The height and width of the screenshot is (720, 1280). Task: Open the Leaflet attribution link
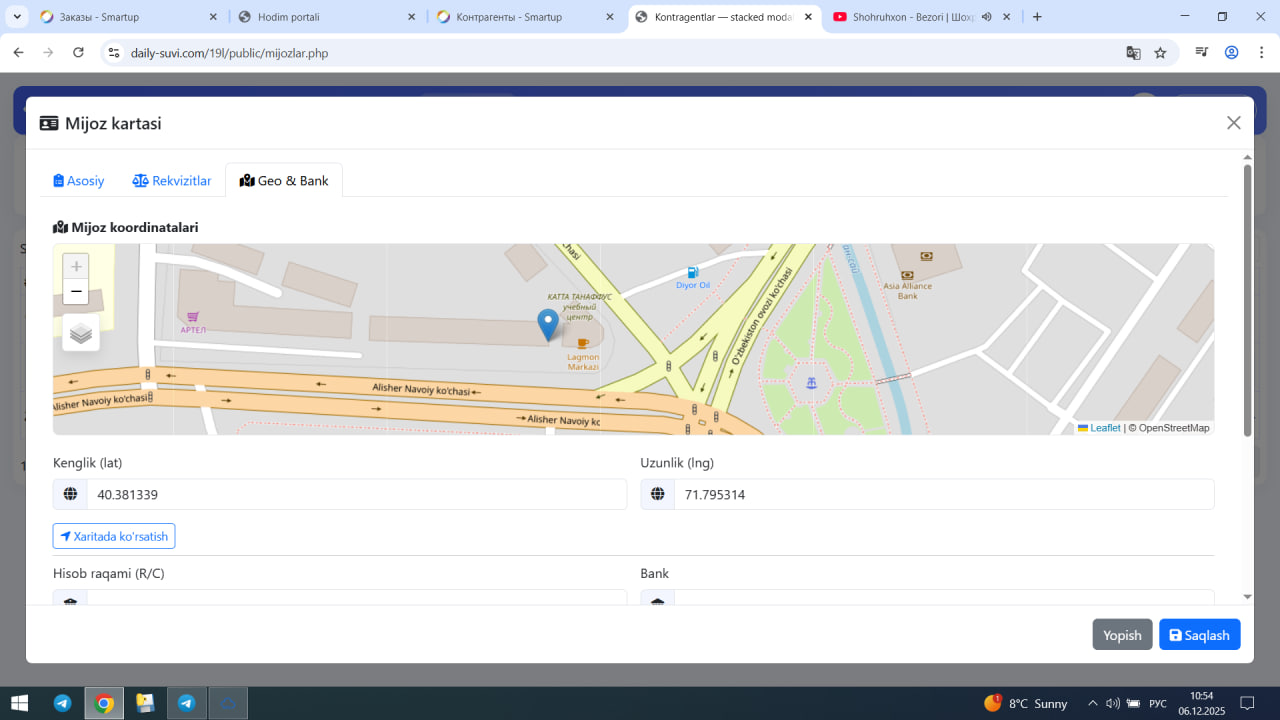[x=1099, y=428]
